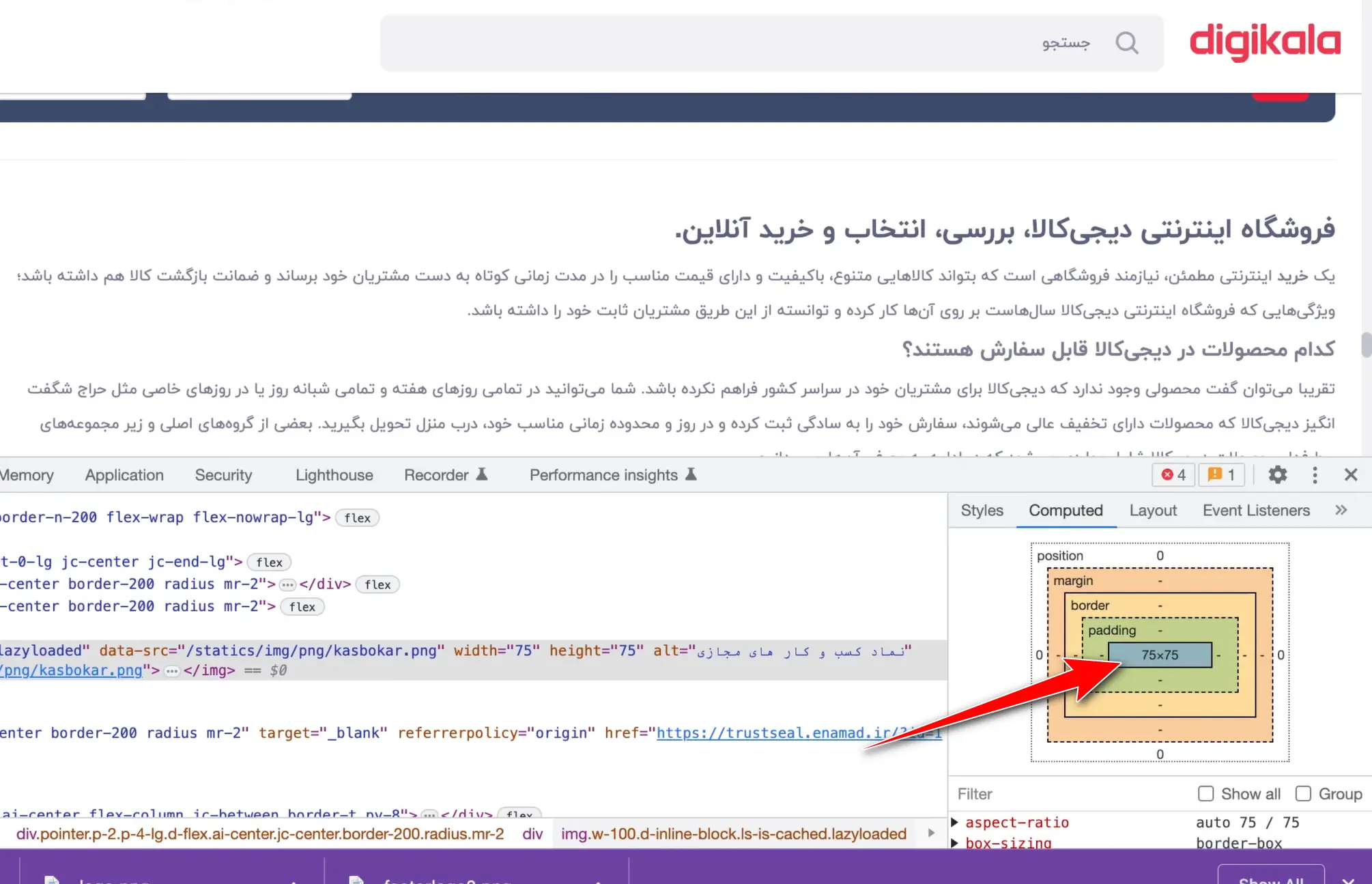Viewport: 1372px width, 884px height.
Task: Open DevTools settings gear
Action: (1277, 474)
